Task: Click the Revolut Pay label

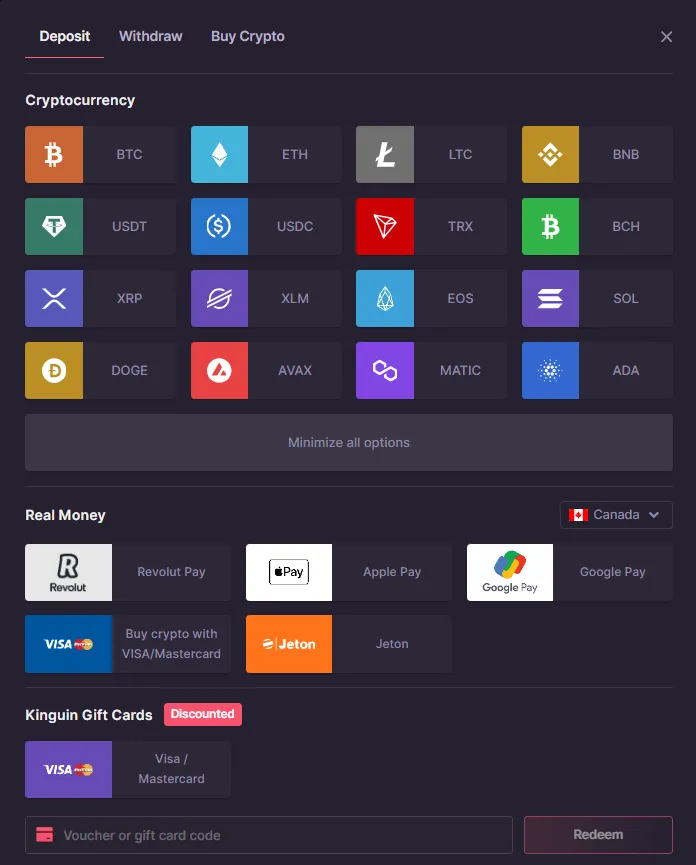Action: (x=172, y=572)
